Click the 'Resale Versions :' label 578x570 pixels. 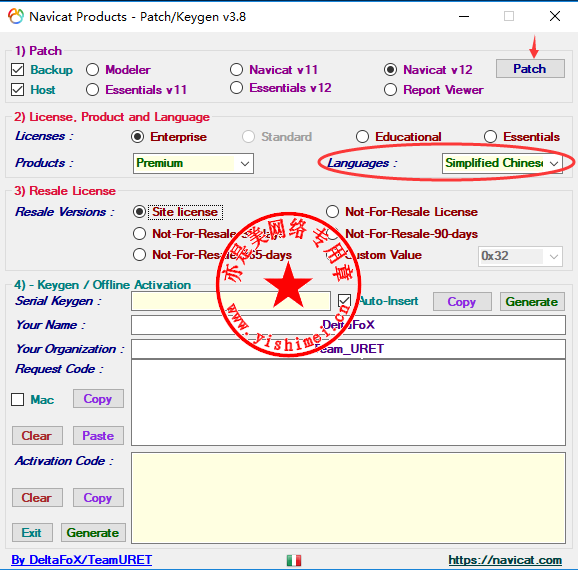click(65, 212)
